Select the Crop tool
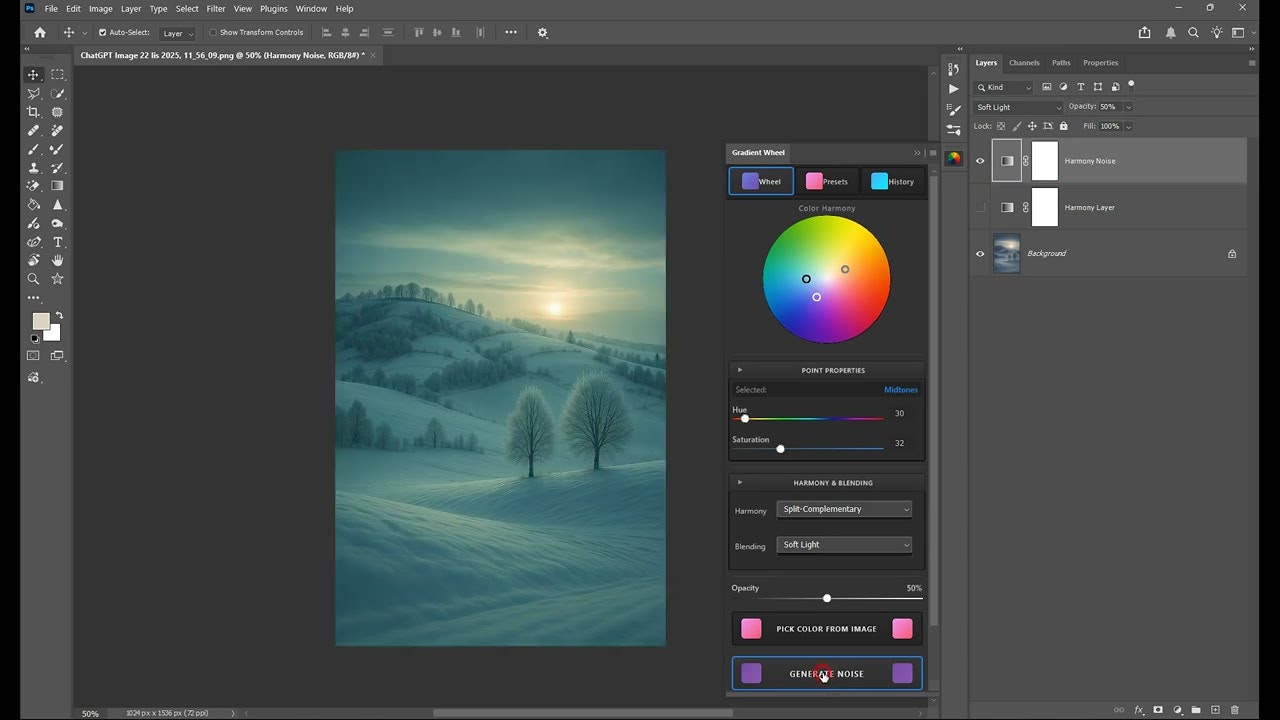The image size is (1280, 720). [x=33, y=112]
